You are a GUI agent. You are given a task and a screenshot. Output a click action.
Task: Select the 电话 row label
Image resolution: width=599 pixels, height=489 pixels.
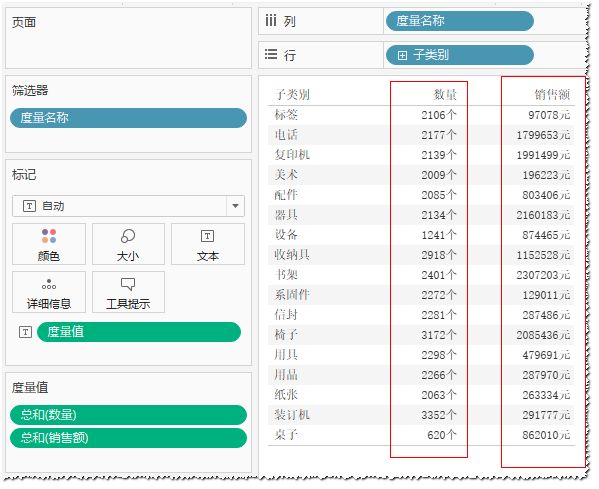click(x=286, y=134)
